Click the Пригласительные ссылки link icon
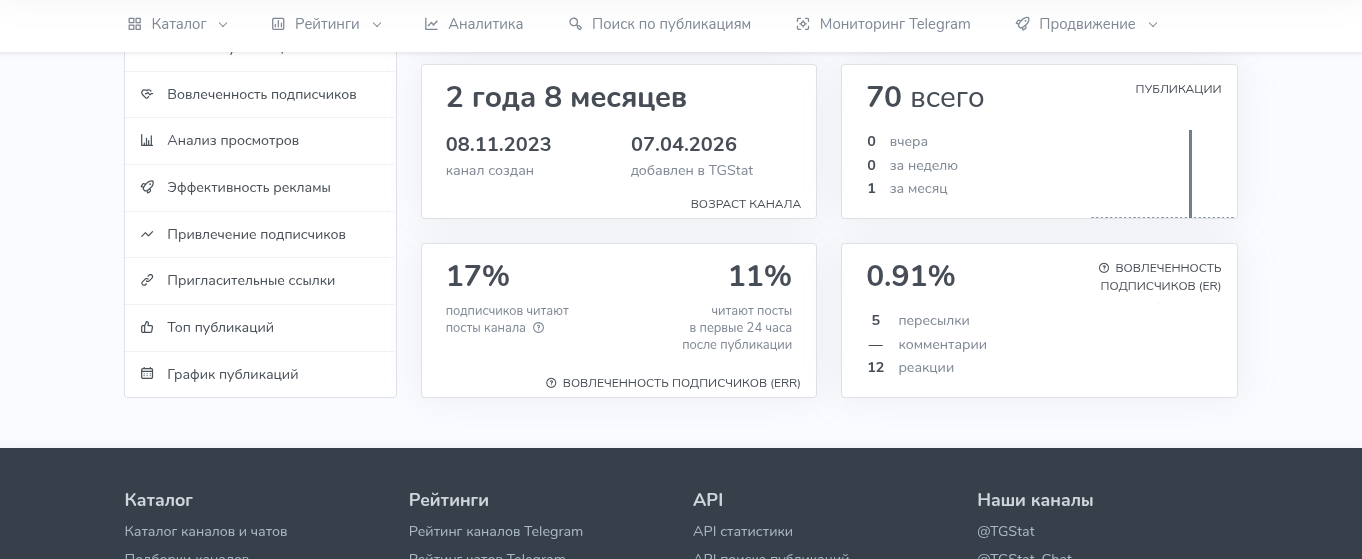 (147, 281)
